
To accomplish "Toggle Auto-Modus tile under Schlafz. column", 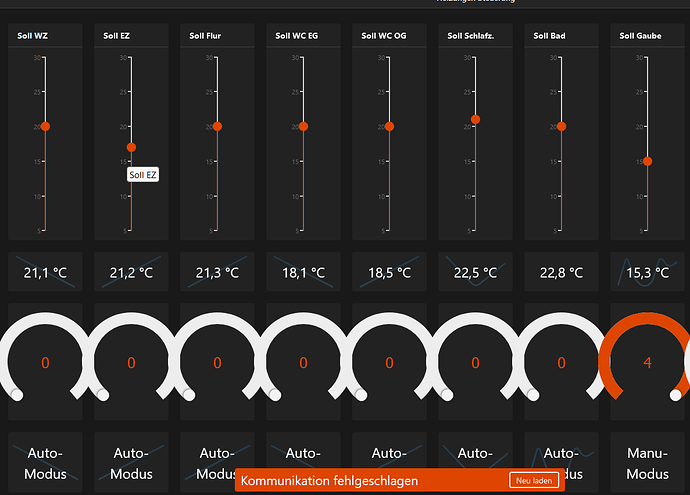I will point(475,451).
